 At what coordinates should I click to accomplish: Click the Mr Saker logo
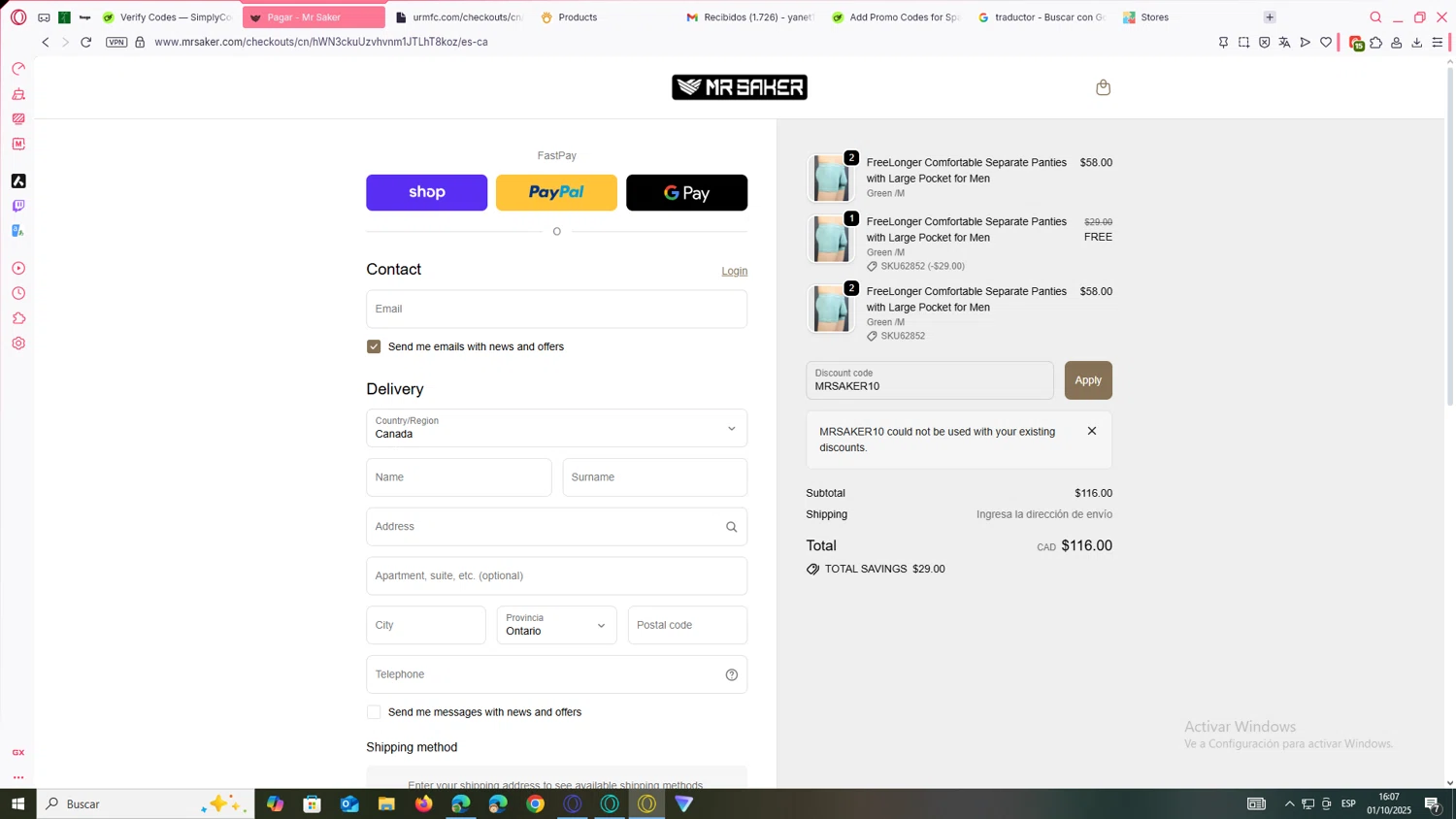point(740,87)
